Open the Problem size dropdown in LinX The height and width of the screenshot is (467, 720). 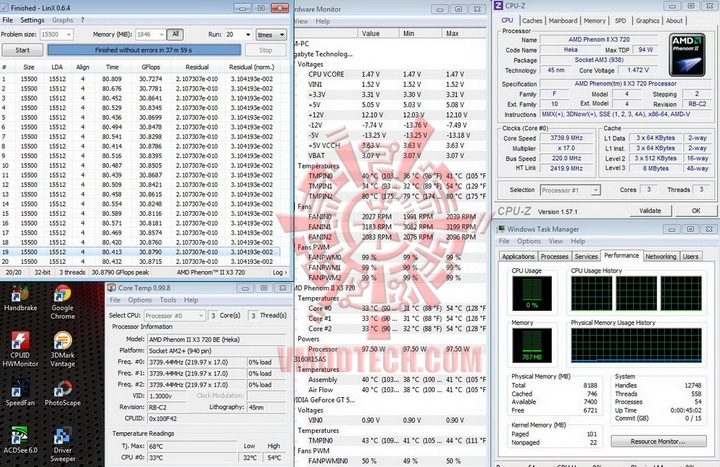click(56, 34)
